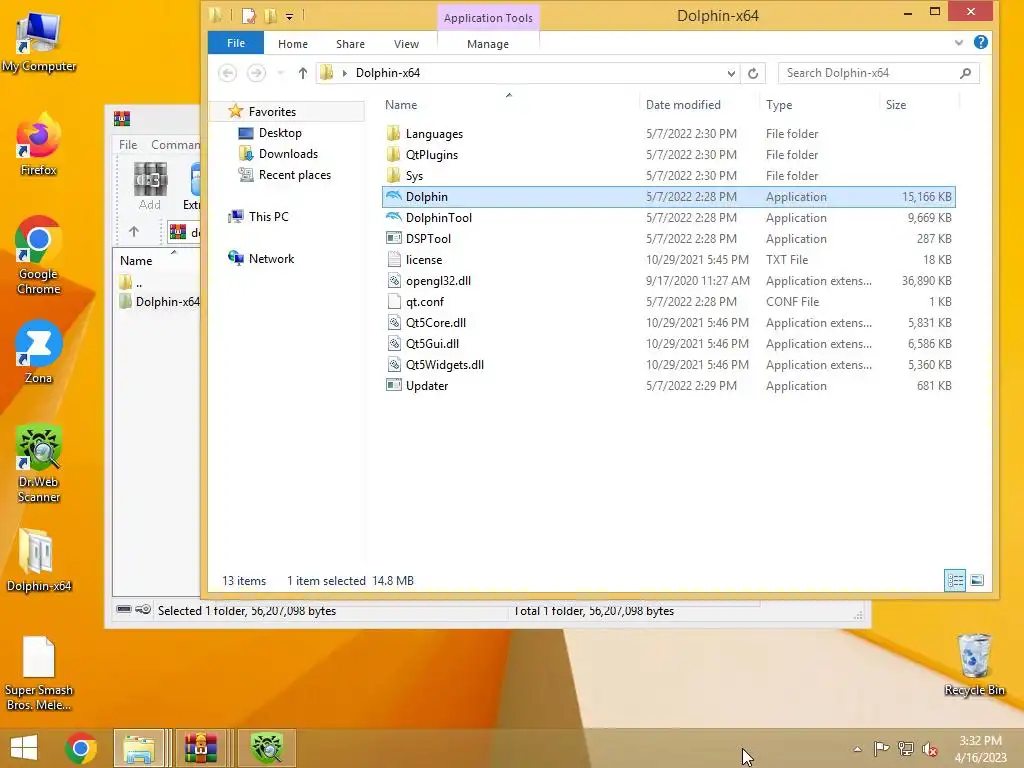This screenshot has height=768, width=1024.
Task: Sort by the Size column header
Action: [x=895, y=104]
